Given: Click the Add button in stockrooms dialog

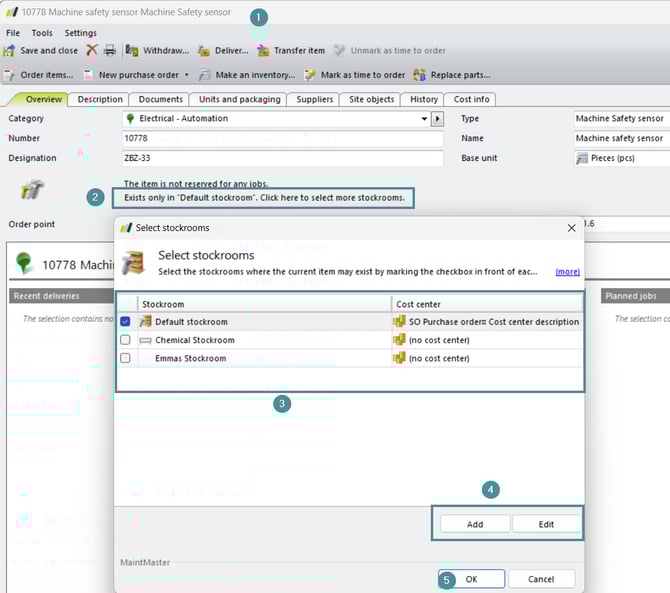Looking at the screenshot, I should click(475, 524).
